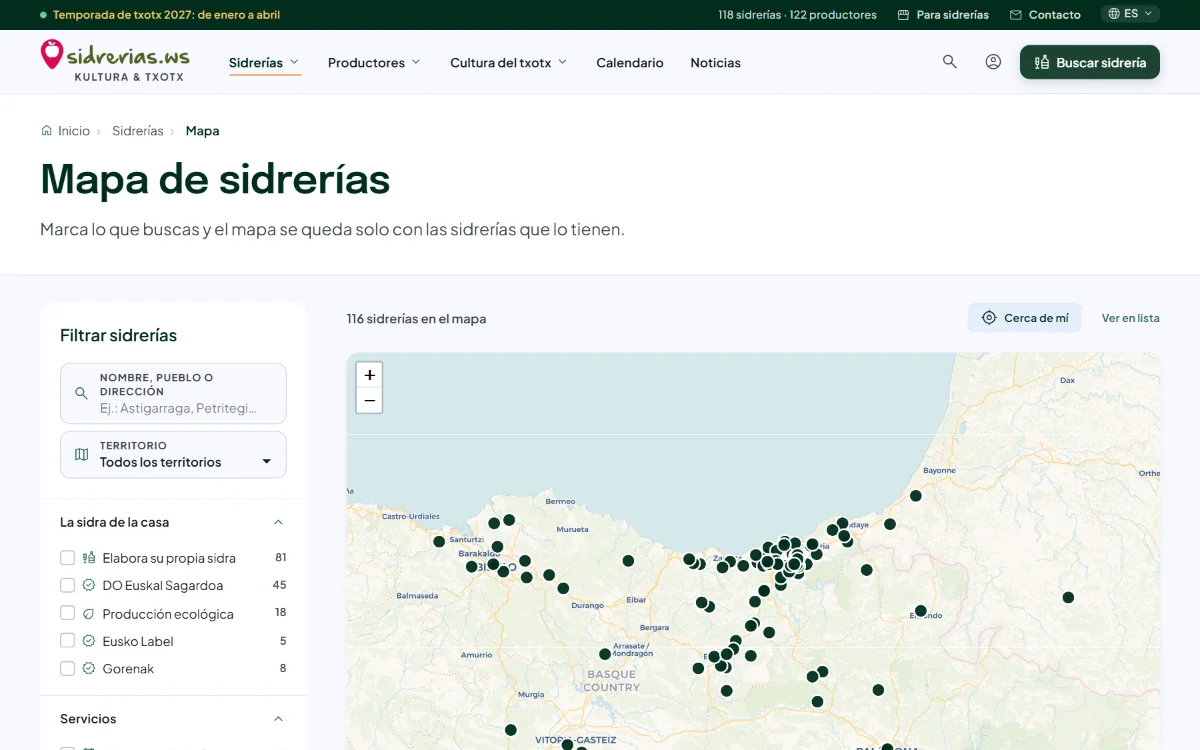Go to Sidrerías in breadcrumb

coord(138,131)
